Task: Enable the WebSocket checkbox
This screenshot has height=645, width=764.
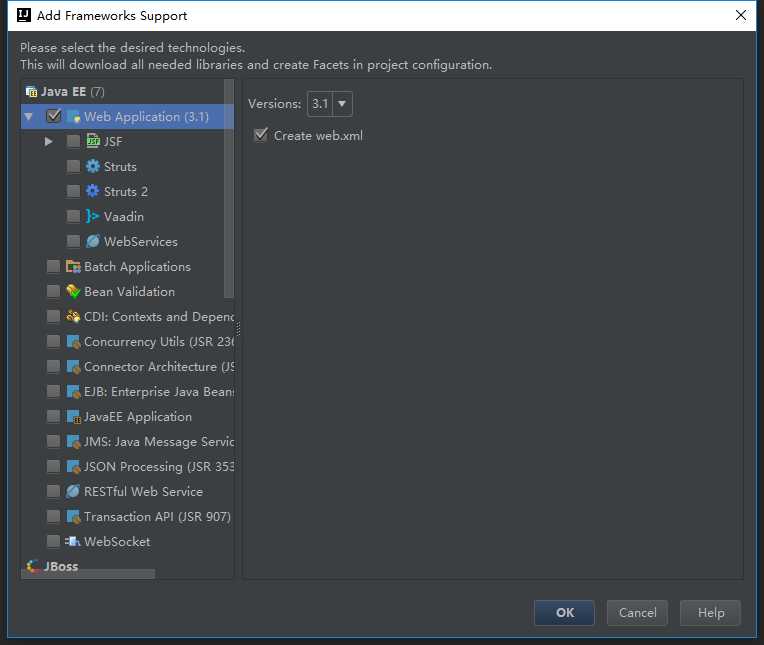Action: (x=53, y=542)
